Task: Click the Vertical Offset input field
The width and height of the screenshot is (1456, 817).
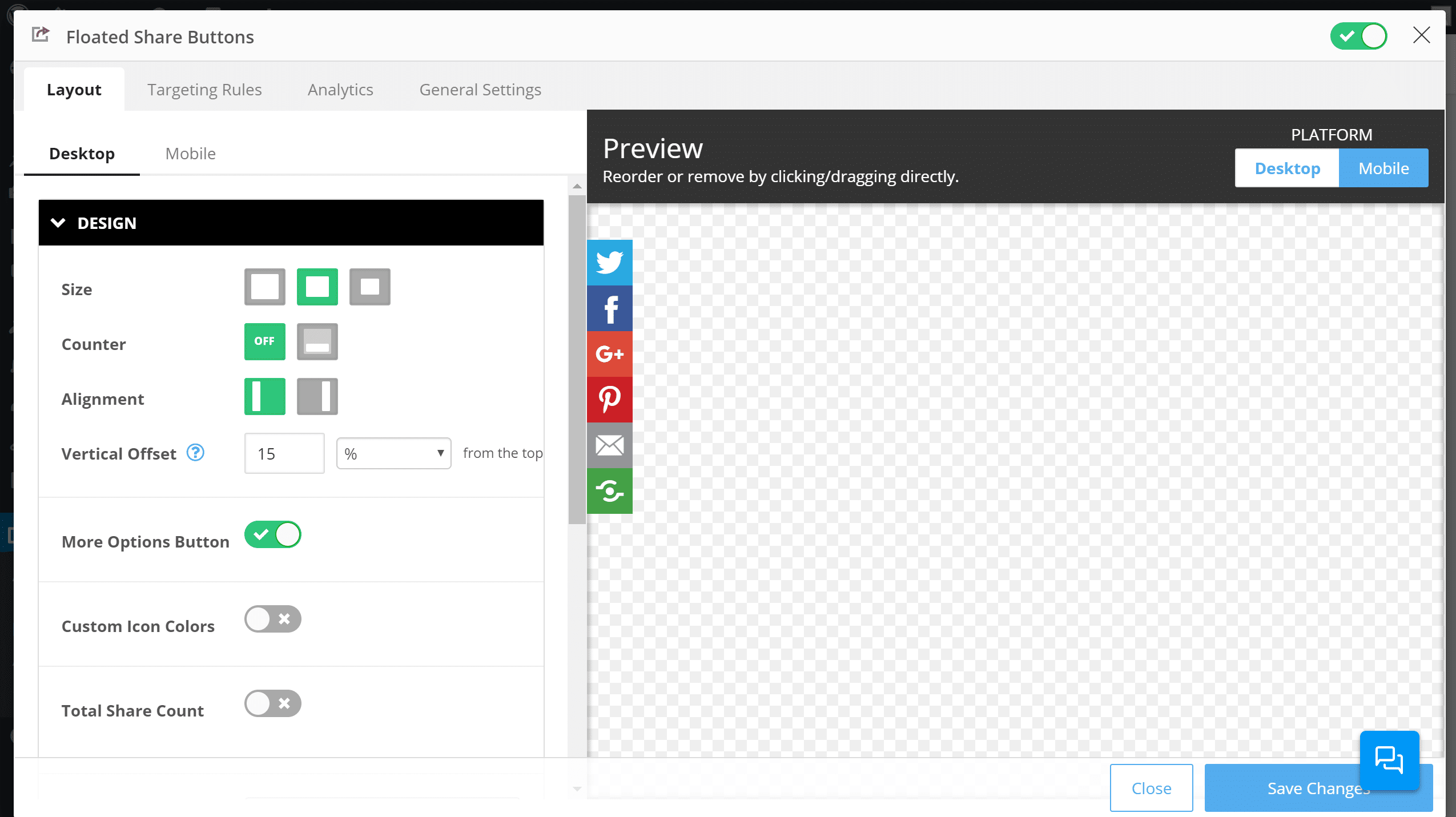Action: coord(284,454)
